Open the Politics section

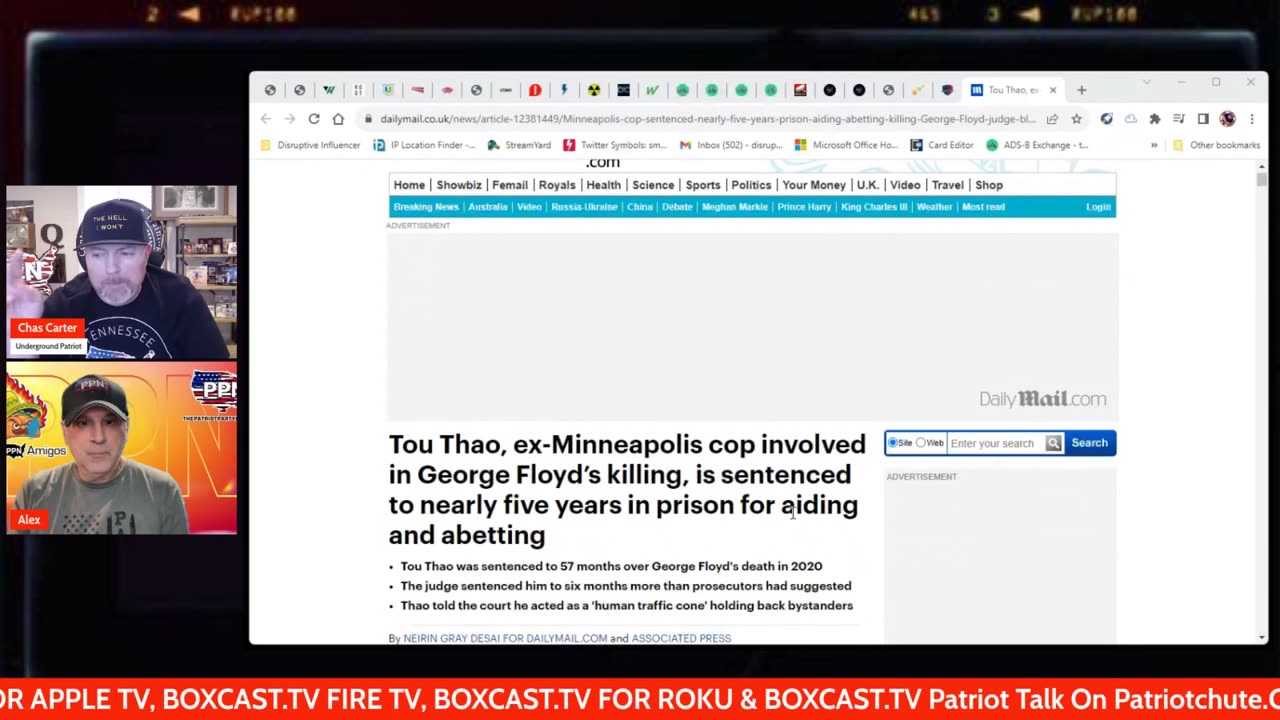coord(751,185)
